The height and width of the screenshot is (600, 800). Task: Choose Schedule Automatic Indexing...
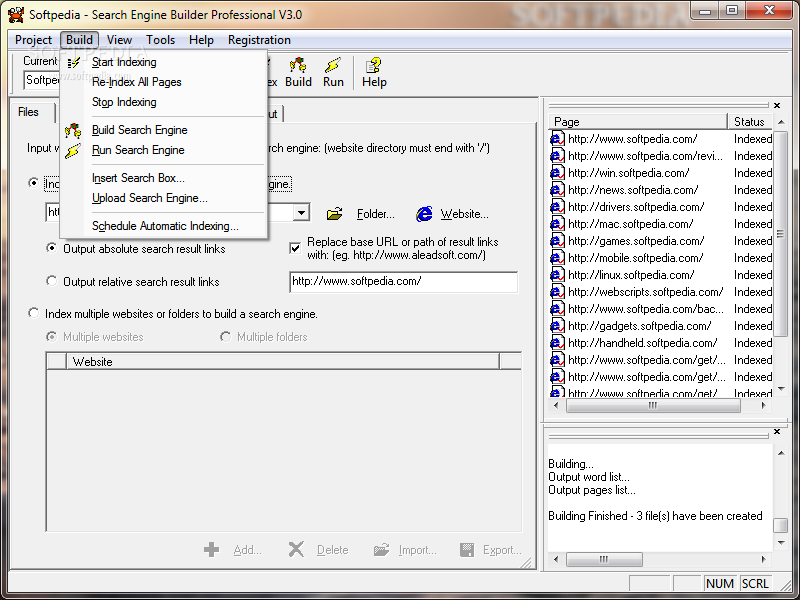(163, 226)
